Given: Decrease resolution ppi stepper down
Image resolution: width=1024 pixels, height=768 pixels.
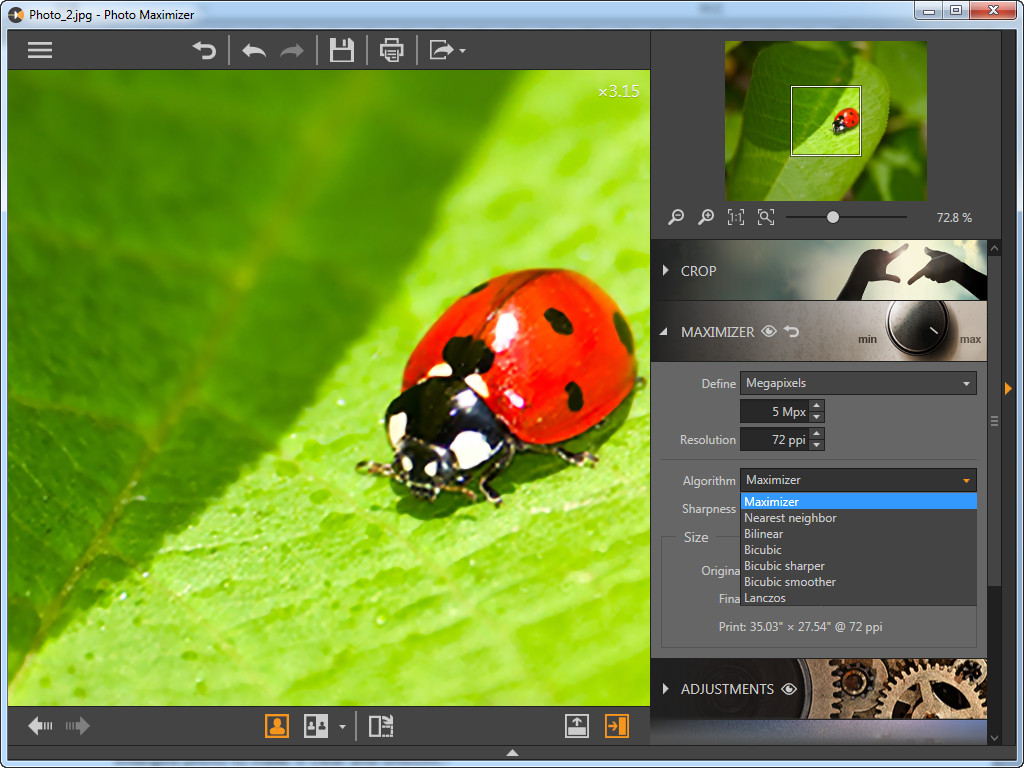Looking at the screenshot, I should tap(816, 445).
